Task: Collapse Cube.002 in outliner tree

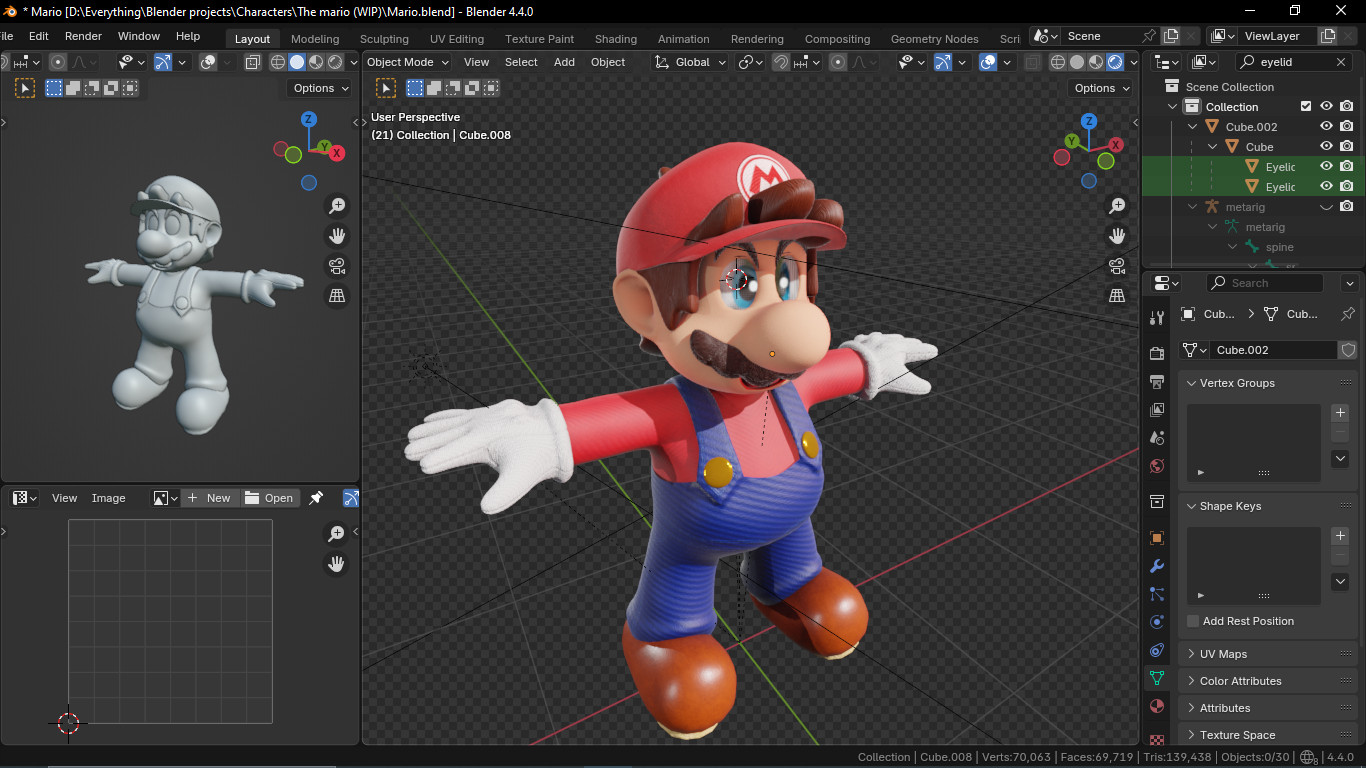Action: (x=1193, y=127)
